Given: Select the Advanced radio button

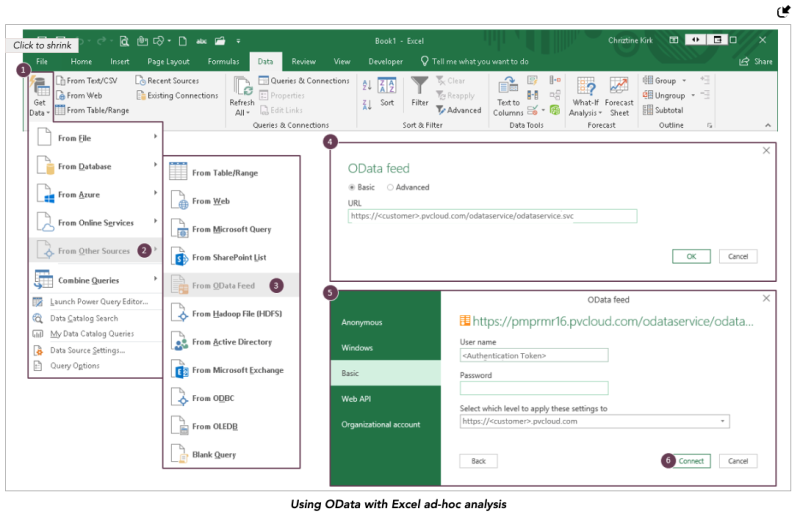Looking at the screenshot, I should pyautogui.click(x=390, y=187).
